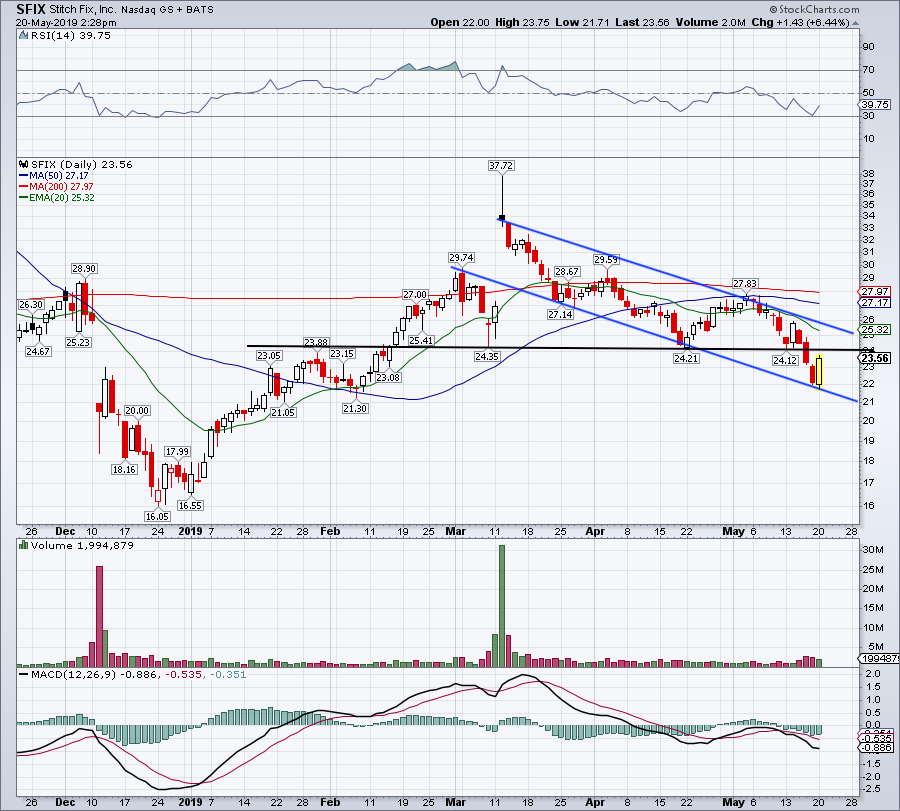Click the up-triangle after the Chg percentage
The image size is (900, 811).
855,23
